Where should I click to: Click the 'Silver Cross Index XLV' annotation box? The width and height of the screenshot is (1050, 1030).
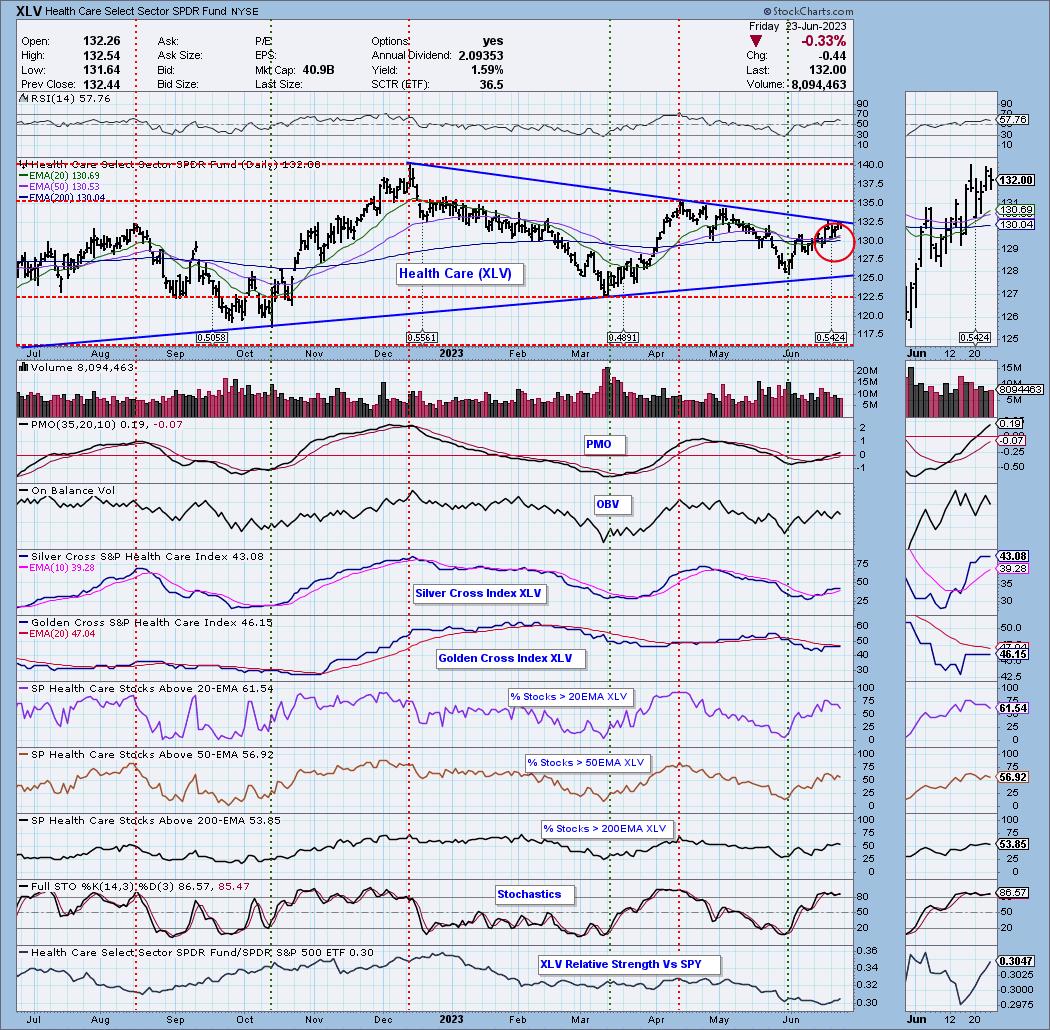click(x=478, y=593)
